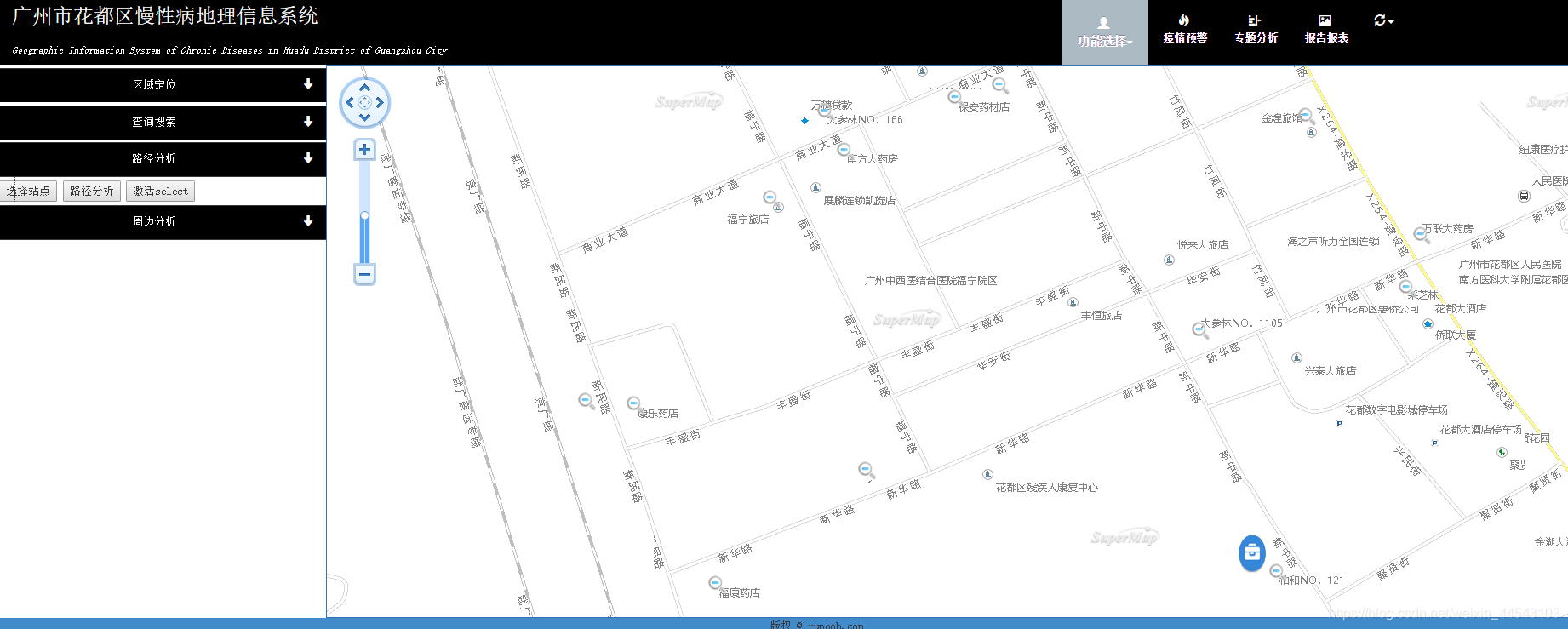Image resolution: width=1568 pixels, height=629 pixels.
Task: Click the bus stop icon near 人民医院
Action: [x=1524, y=196]
